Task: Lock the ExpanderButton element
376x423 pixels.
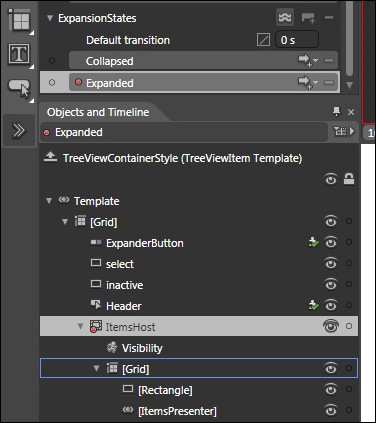Action: click(x=349, y=242)
